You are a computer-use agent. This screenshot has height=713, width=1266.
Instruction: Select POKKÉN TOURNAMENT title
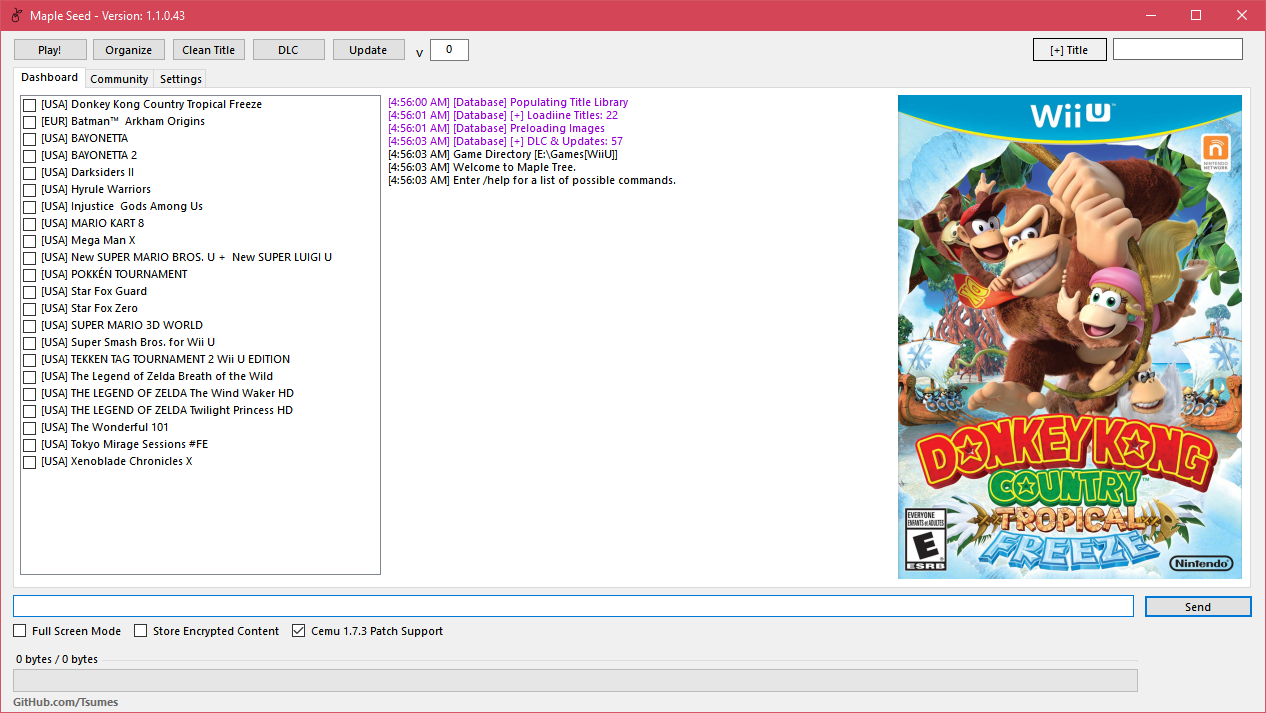[x=114, y=275]
